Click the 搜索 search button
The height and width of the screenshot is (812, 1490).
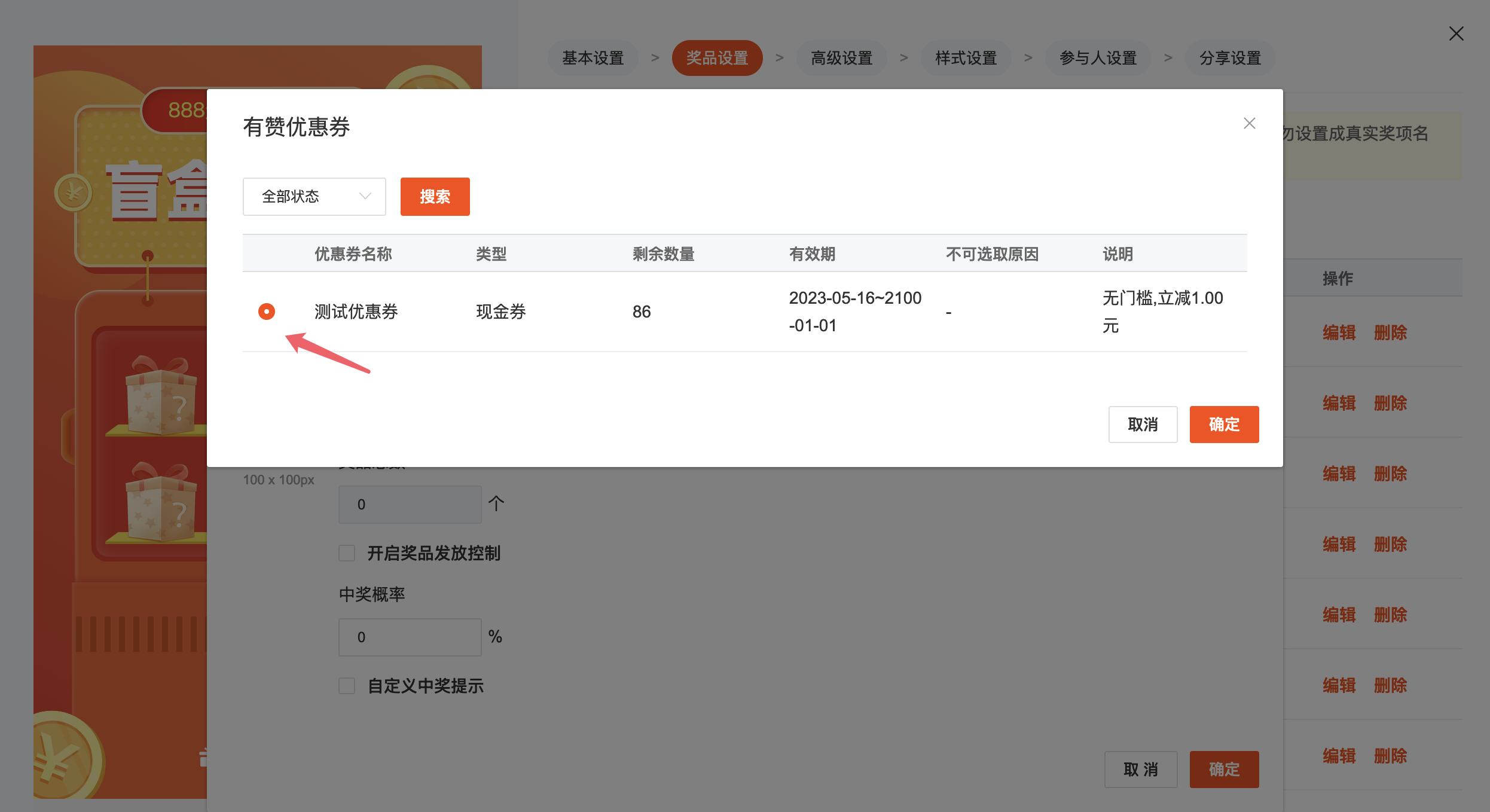(x=435, y=197)
